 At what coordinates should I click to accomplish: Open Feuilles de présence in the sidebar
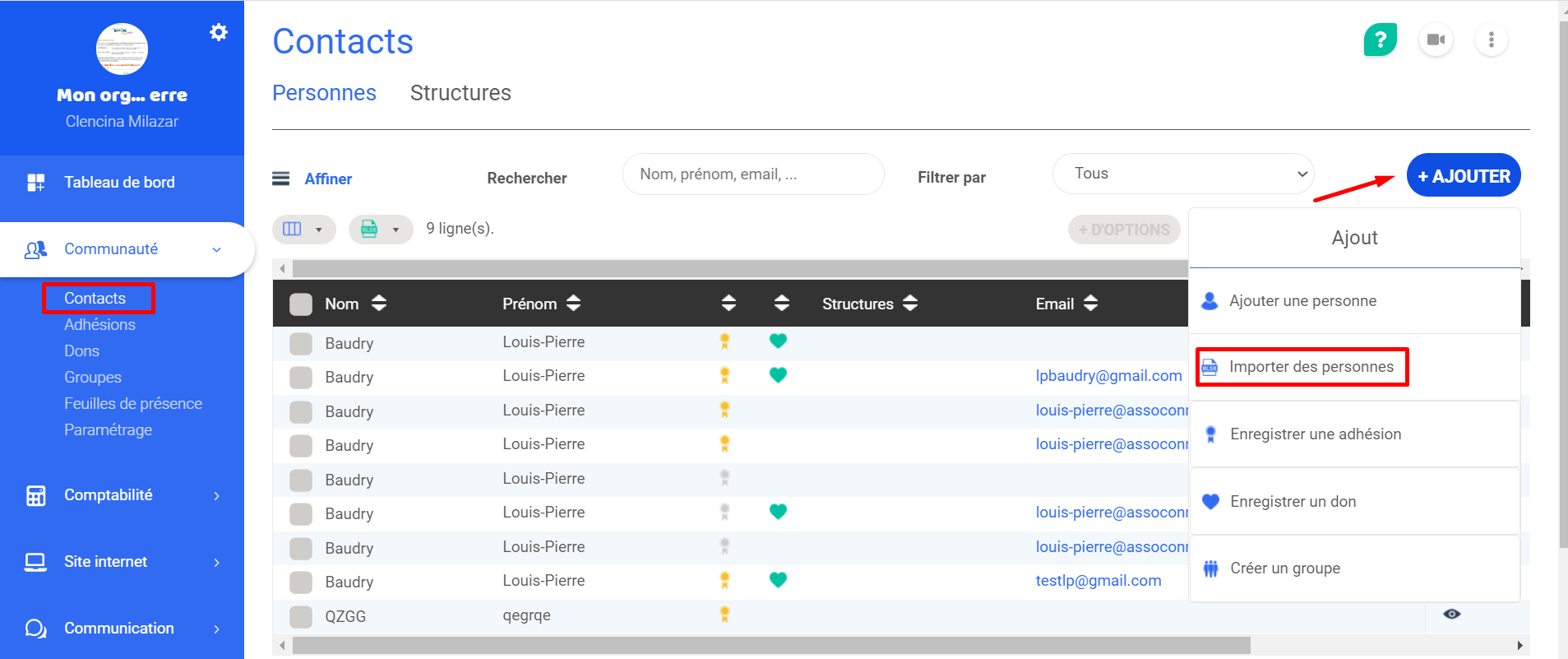133,403
